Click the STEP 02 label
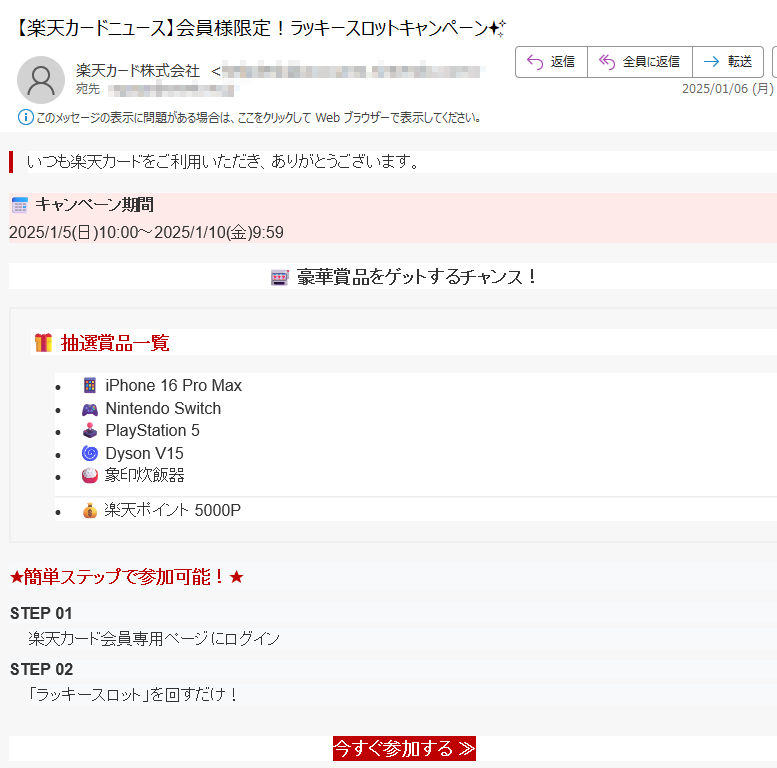 click(x=42, y=669)
